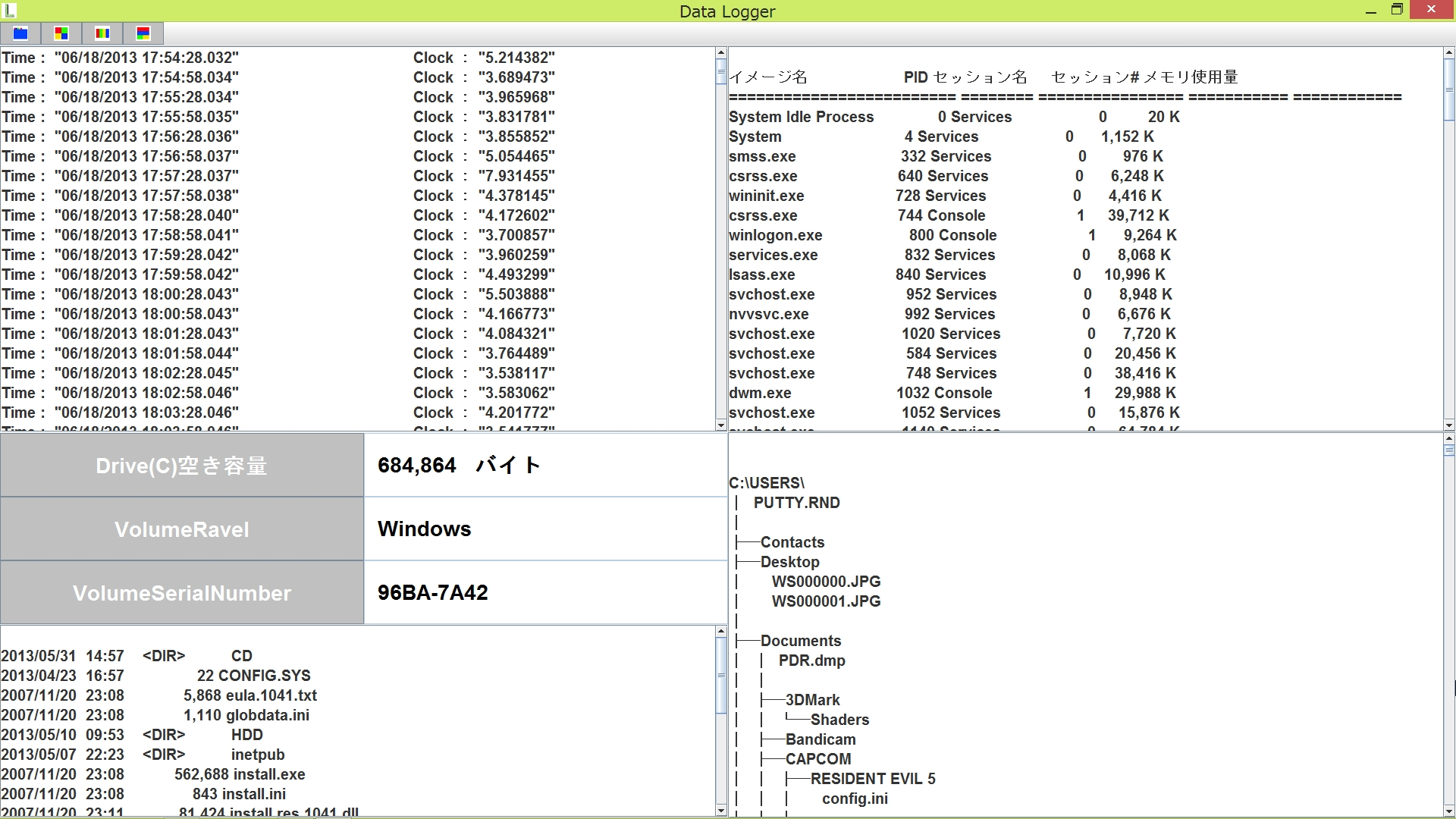This screenshot has width=1456, height=819.
Task: Click the Data Logger app icon in title bar
Action: pyautogui.click(x=10, y=11)
